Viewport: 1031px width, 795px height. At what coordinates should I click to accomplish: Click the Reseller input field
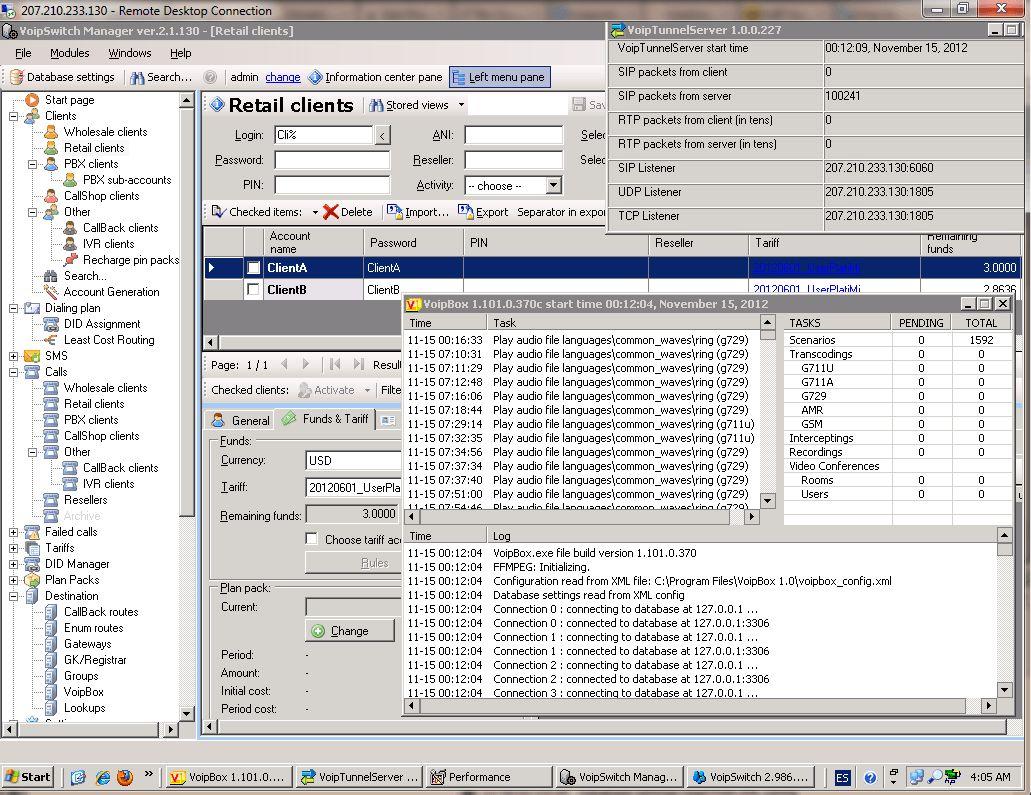[x=514, y=160]
